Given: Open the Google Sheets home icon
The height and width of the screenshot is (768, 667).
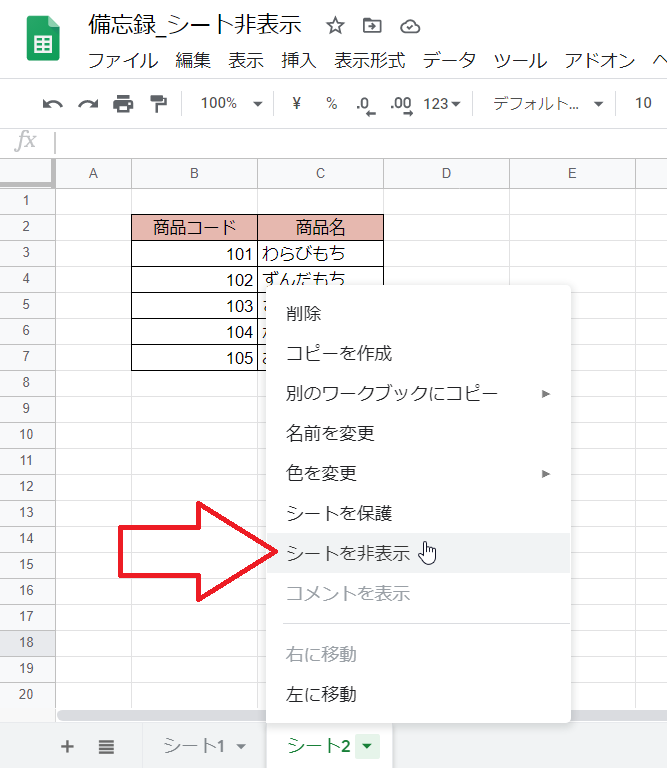Looking at the screenshot, I should coord(43,38).
